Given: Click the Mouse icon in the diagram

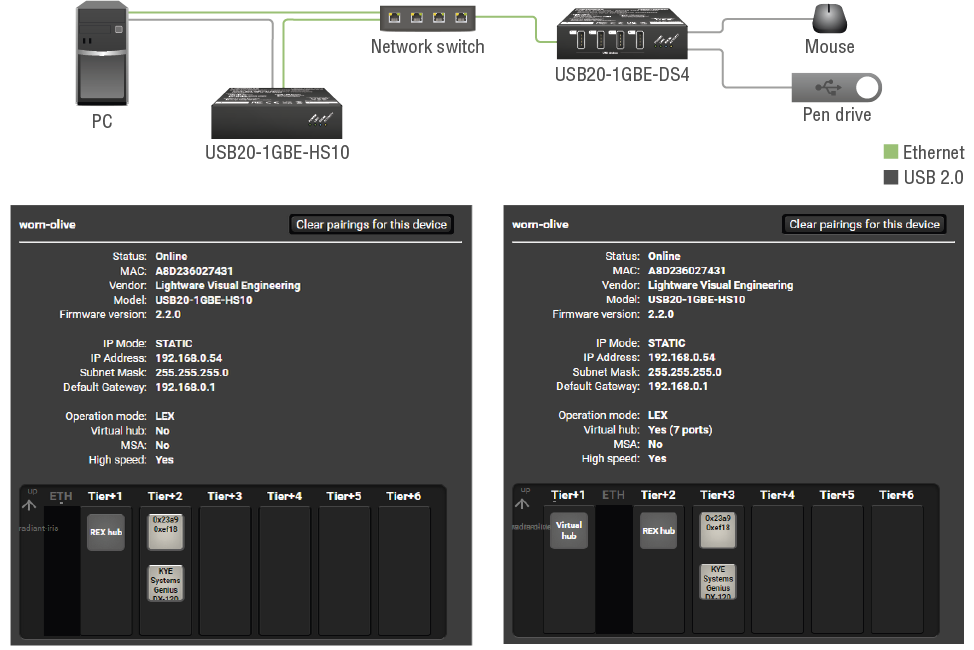Looking at the screenshot, I should 829,18.
